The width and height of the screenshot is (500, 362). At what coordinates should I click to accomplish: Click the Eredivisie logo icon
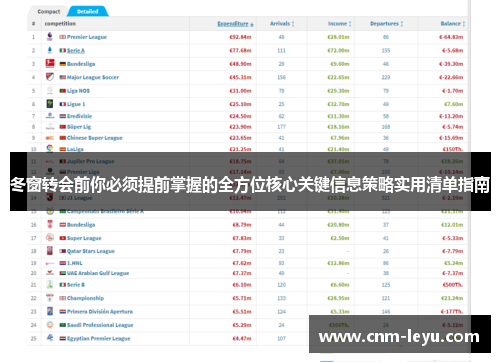50,116
